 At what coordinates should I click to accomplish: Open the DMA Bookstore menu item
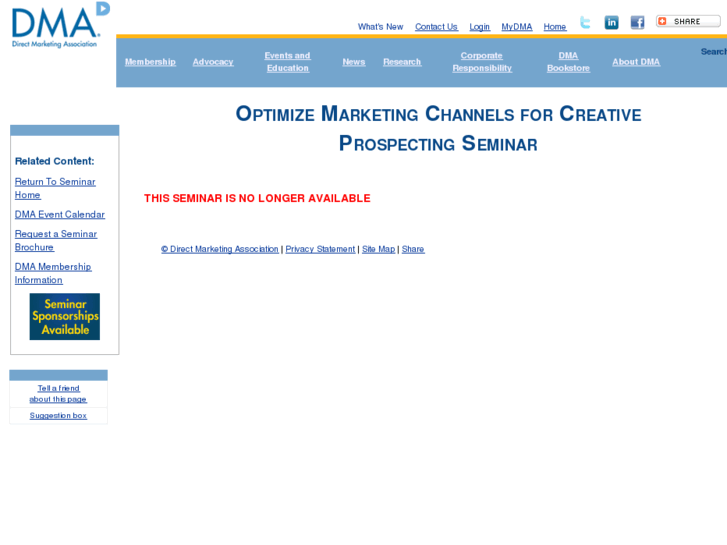coord(568,62)
